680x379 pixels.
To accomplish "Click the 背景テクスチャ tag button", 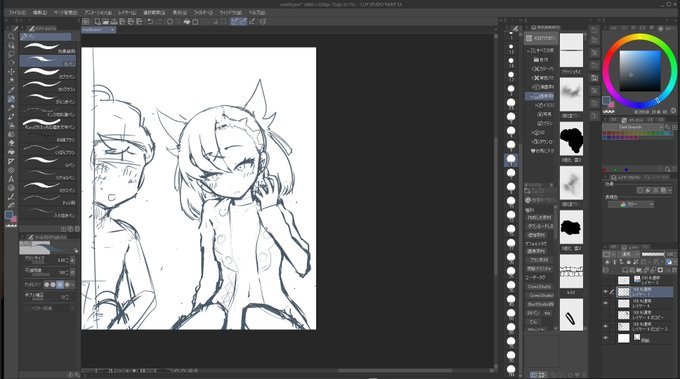I will point(540,268).
